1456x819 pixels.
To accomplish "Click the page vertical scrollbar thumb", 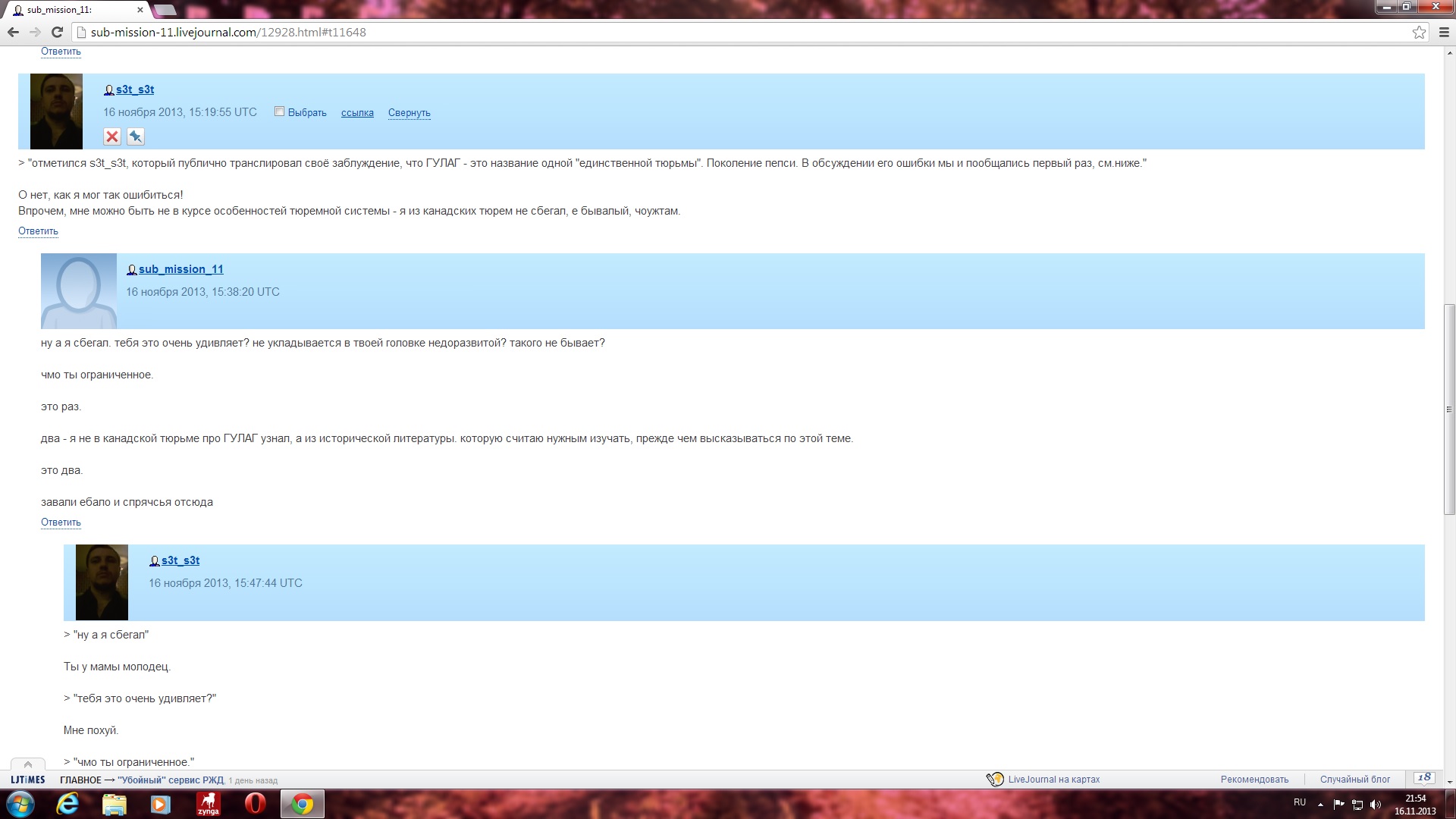I will tap(1448, 409).
